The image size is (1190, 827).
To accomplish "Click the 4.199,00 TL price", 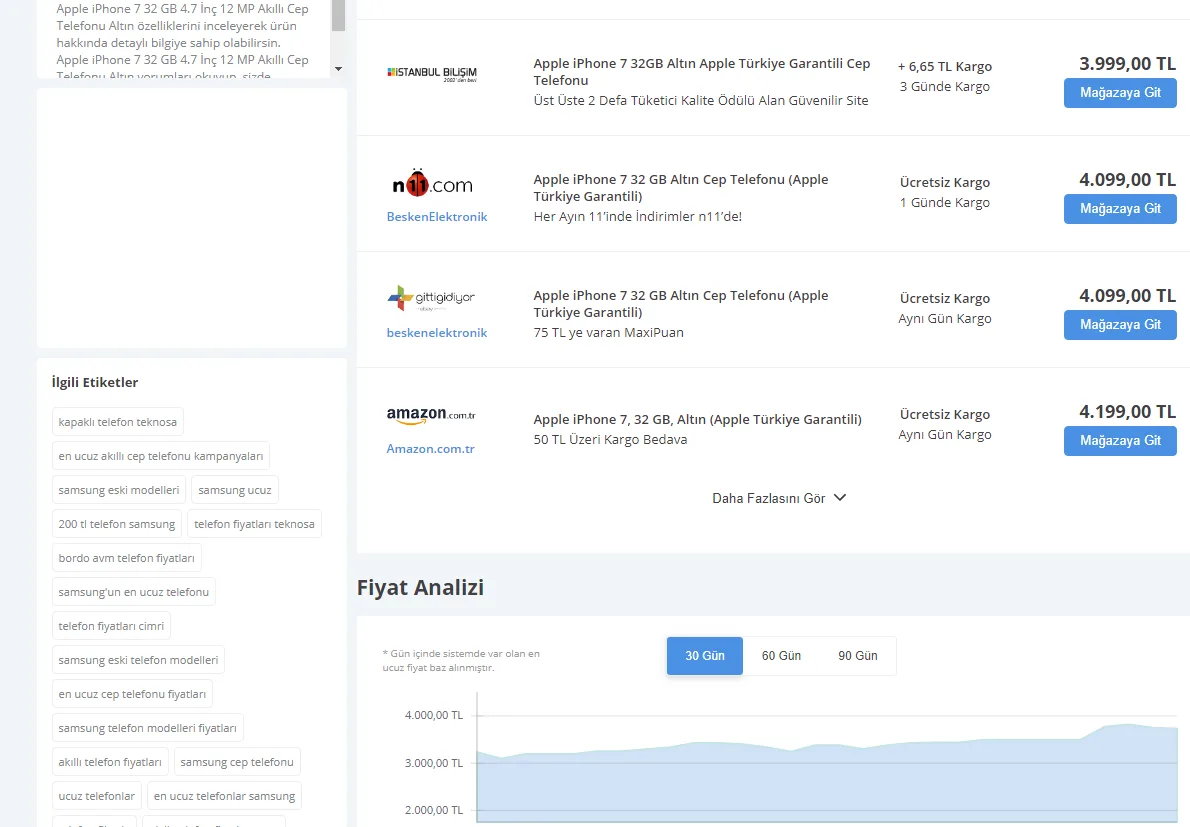I will coord(1127,412).
